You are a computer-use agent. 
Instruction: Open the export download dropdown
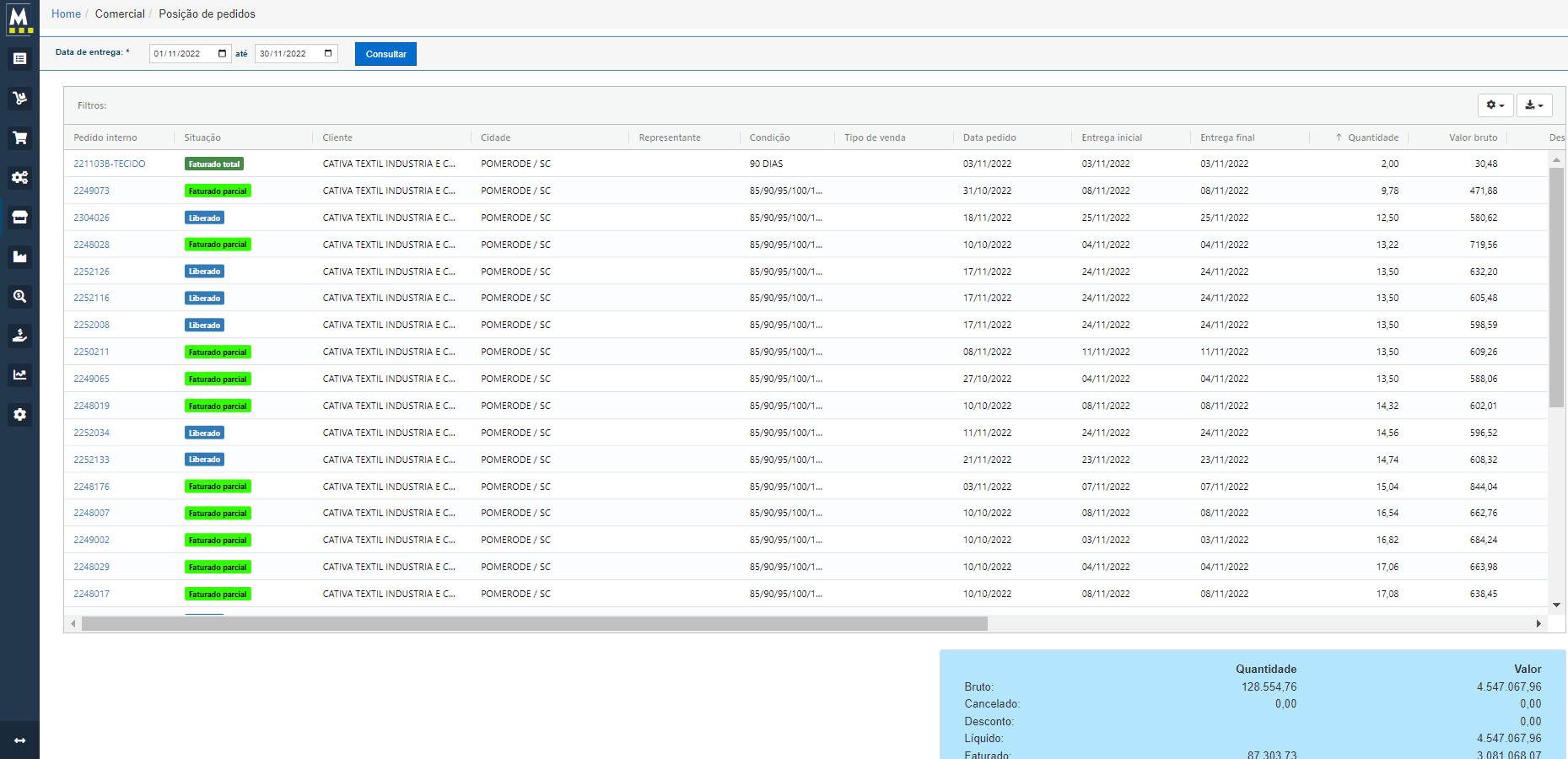(1533, 105)
